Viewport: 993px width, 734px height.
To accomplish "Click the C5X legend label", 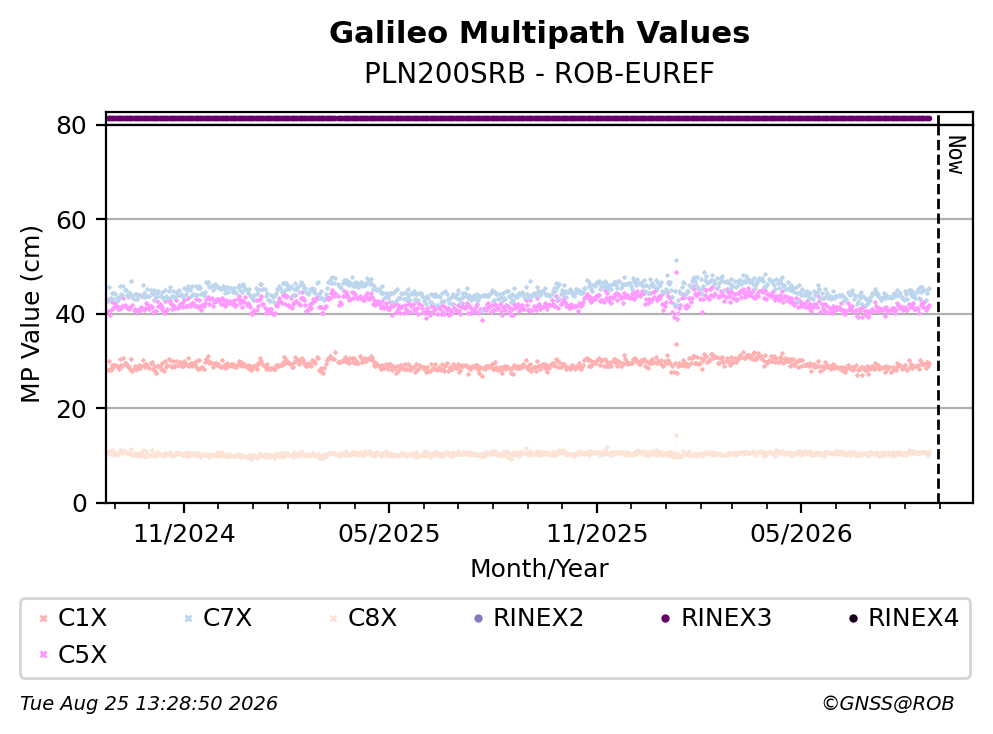I will click(82, 654).
